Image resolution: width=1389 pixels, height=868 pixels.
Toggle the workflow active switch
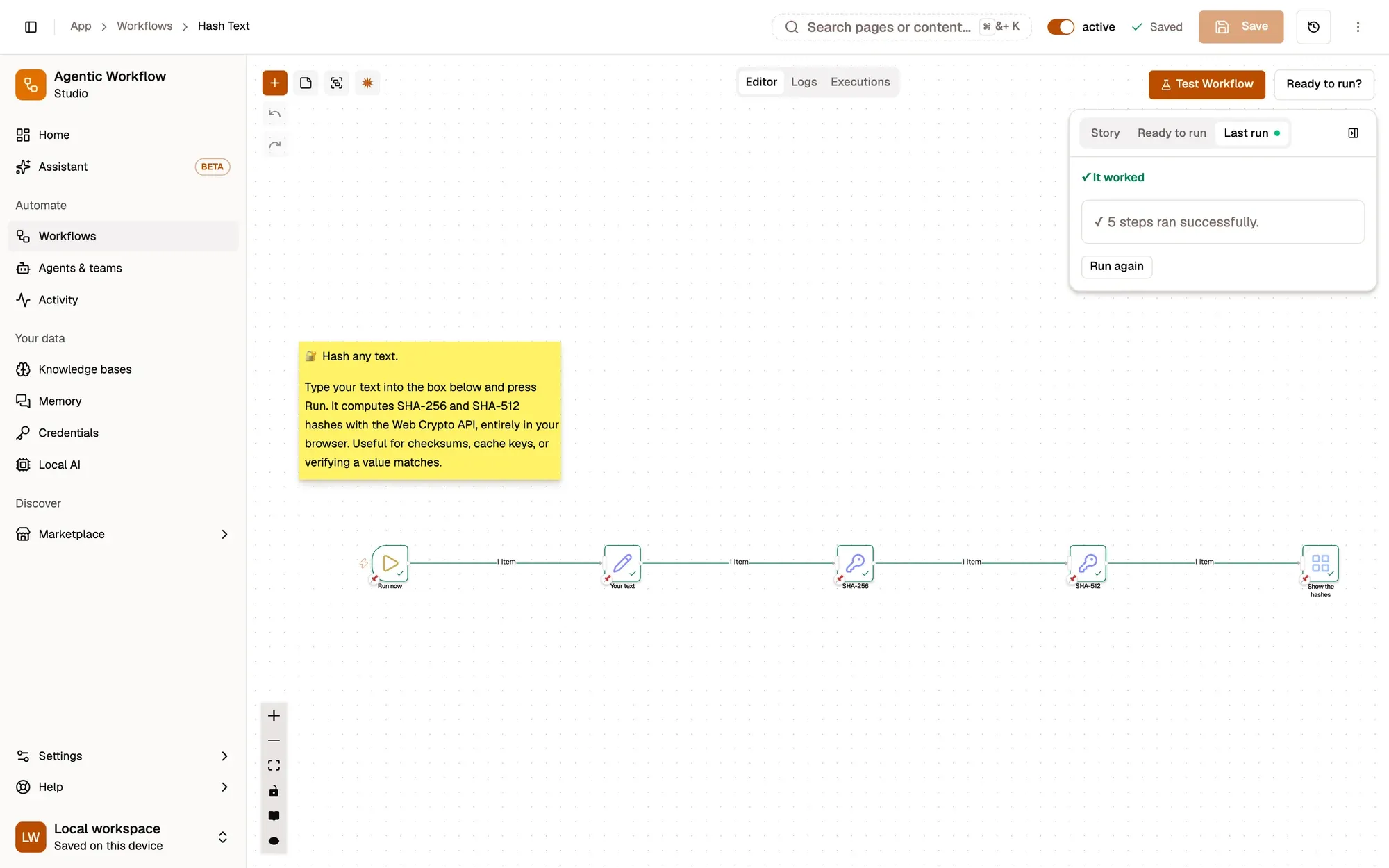(1061, 27)
